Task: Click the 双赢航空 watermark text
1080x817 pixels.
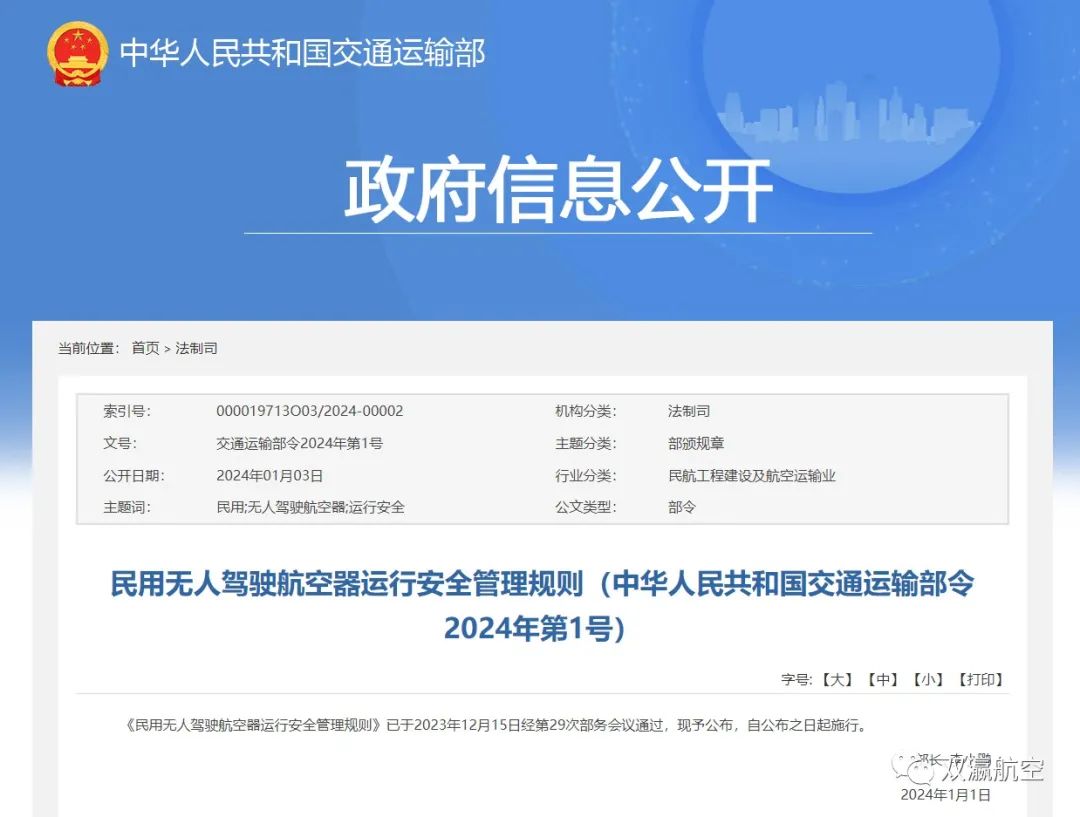Action: (x=994, y=770)
